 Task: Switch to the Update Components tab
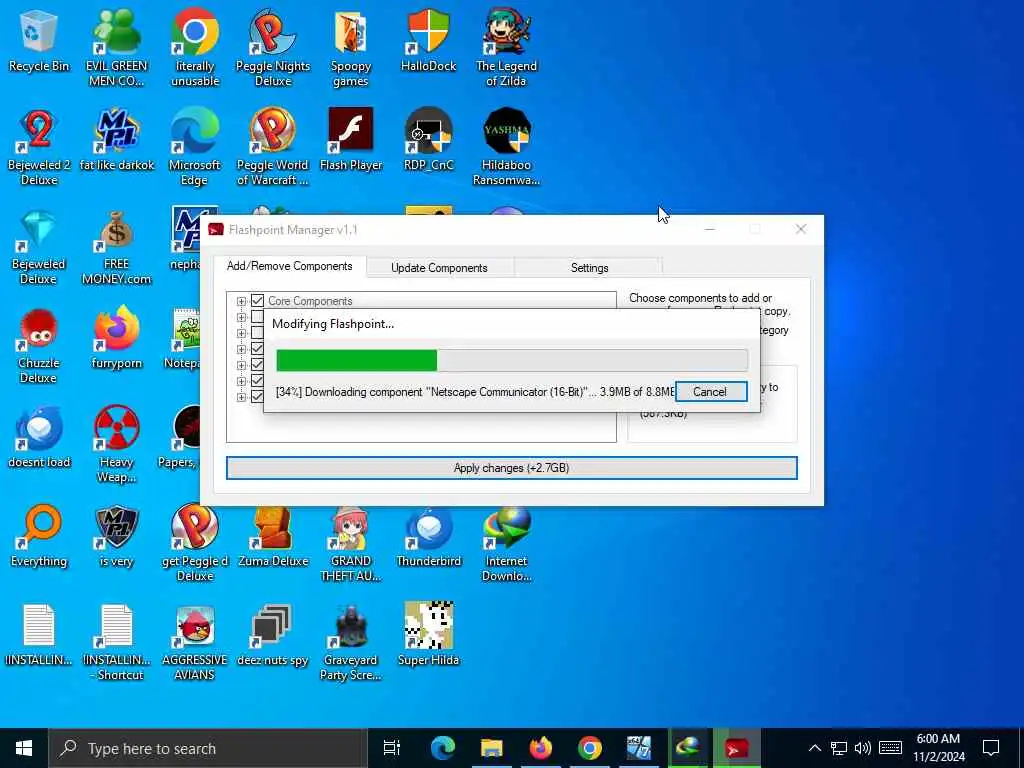pos(439,268)
